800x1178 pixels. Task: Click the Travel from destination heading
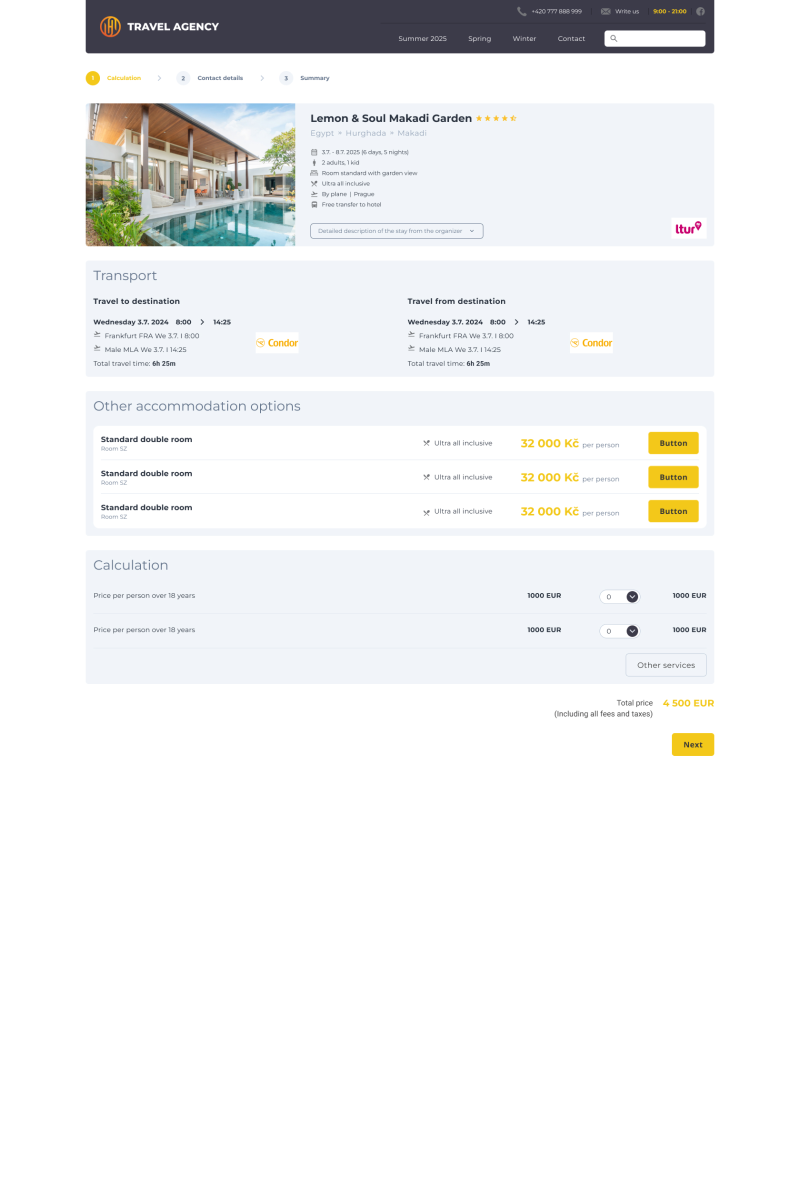click(457, 301)
